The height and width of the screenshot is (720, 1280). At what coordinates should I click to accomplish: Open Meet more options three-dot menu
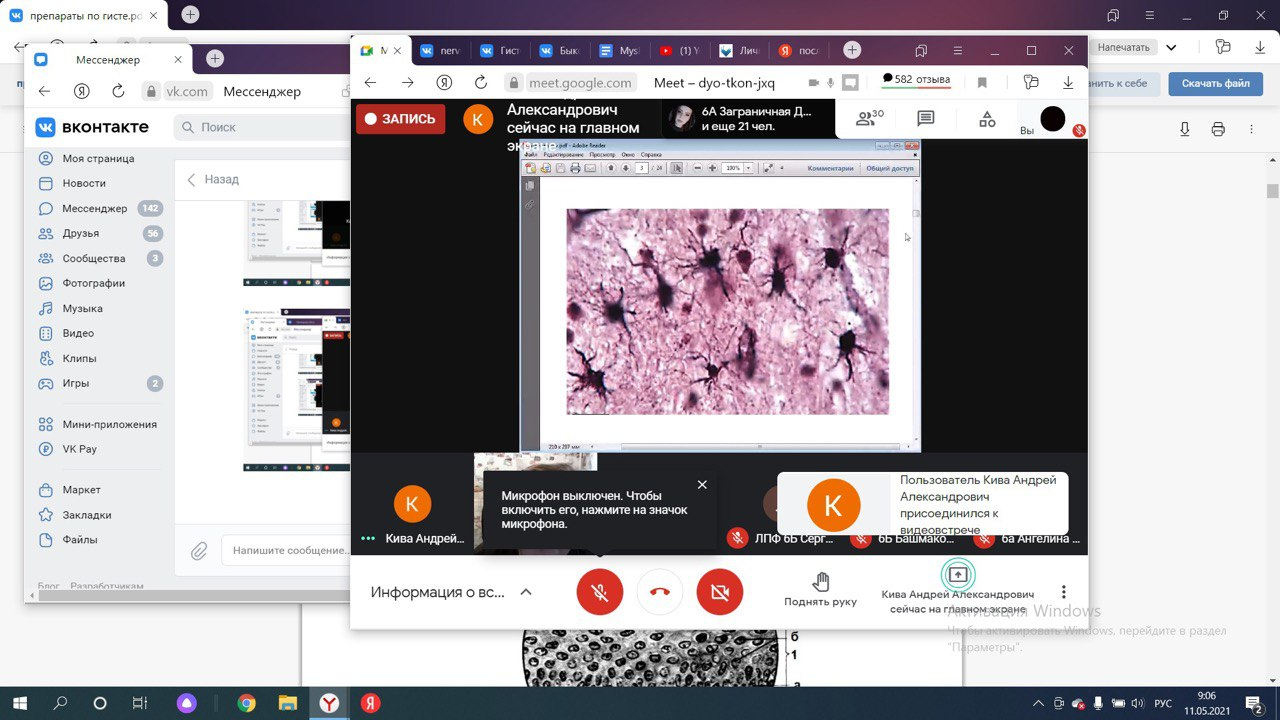coord(1064,592)
